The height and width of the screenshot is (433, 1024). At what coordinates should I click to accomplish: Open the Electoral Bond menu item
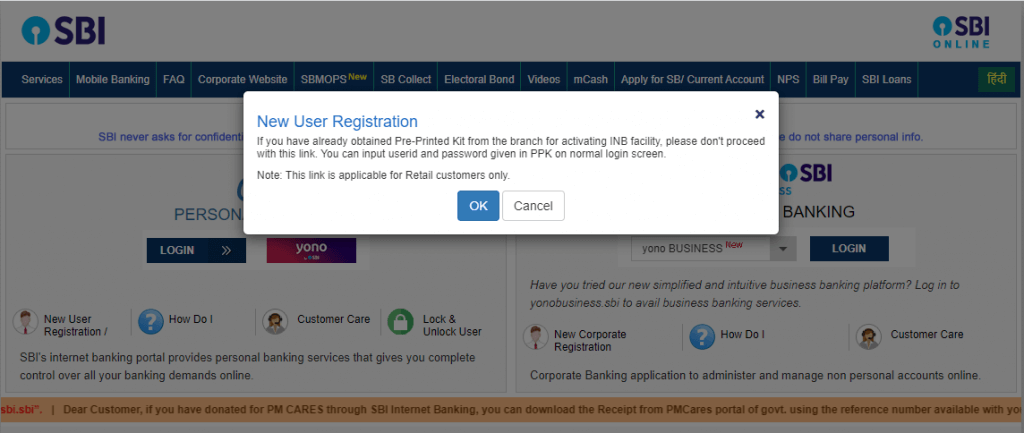pos(479,80)
